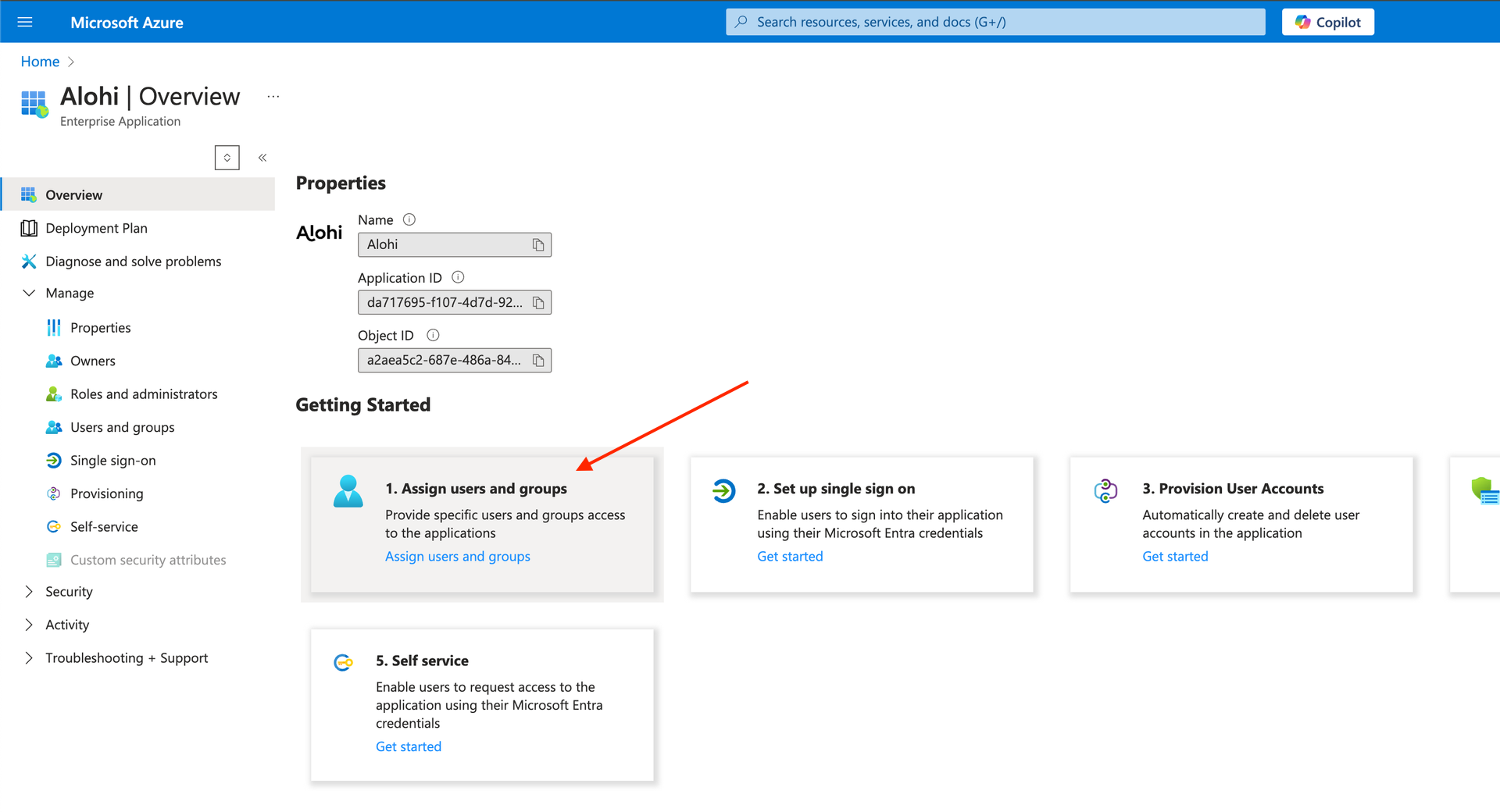Click the Users and groups icon

[54, 427]
